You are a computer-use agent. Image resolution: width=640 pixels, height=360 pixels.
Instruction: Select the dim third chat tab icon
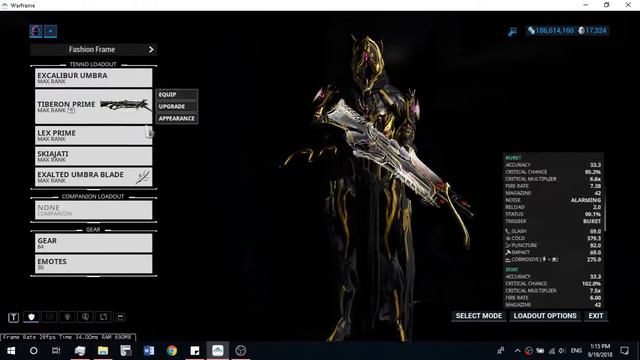(49, 317)
